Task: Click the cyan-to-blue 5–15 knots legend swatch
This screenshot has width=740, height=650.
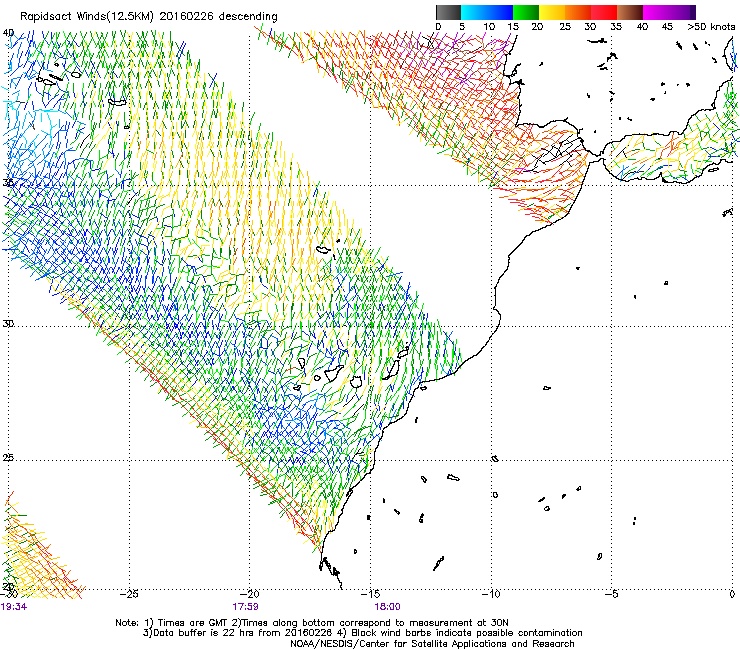Action: (487, 12)
